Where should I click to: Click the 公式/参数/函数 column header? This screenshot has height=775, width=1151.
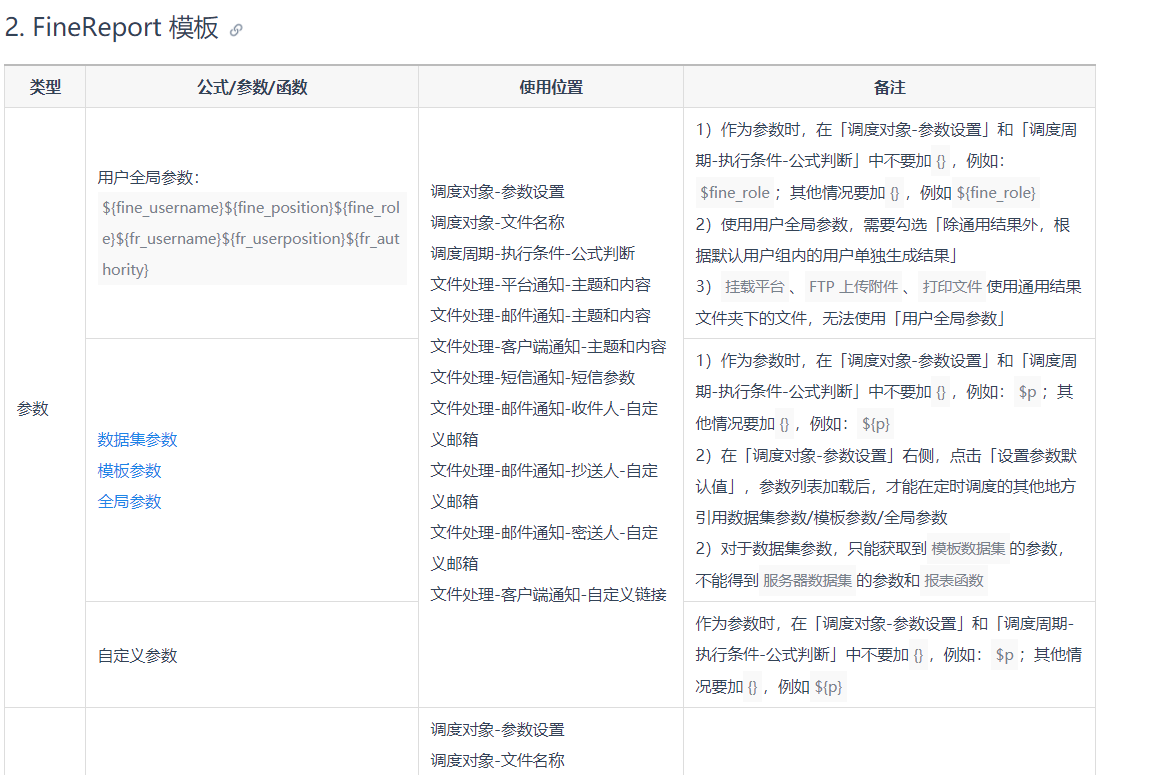(x=252, y=87)
